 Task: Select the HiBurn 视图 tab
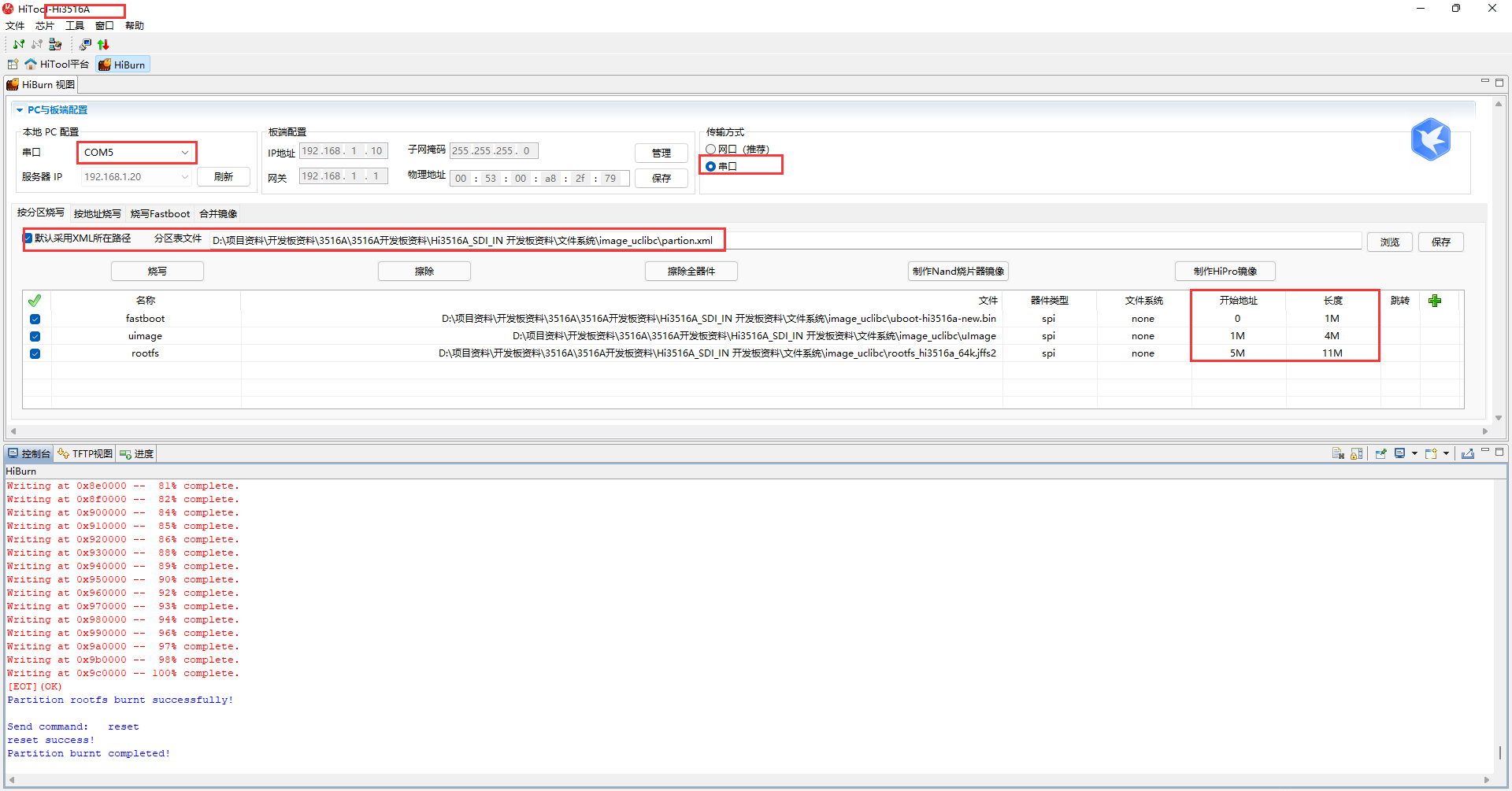click(x=41, y=85)
